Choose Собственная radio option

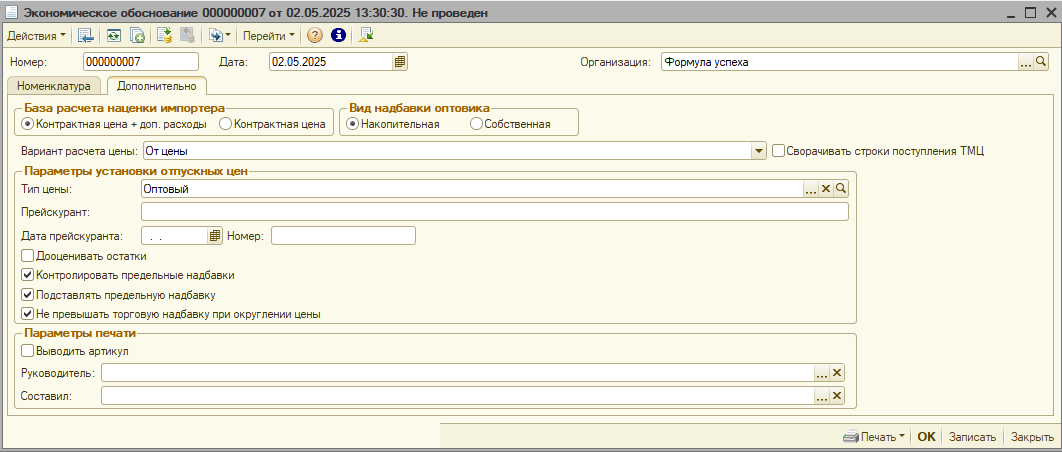476,124
